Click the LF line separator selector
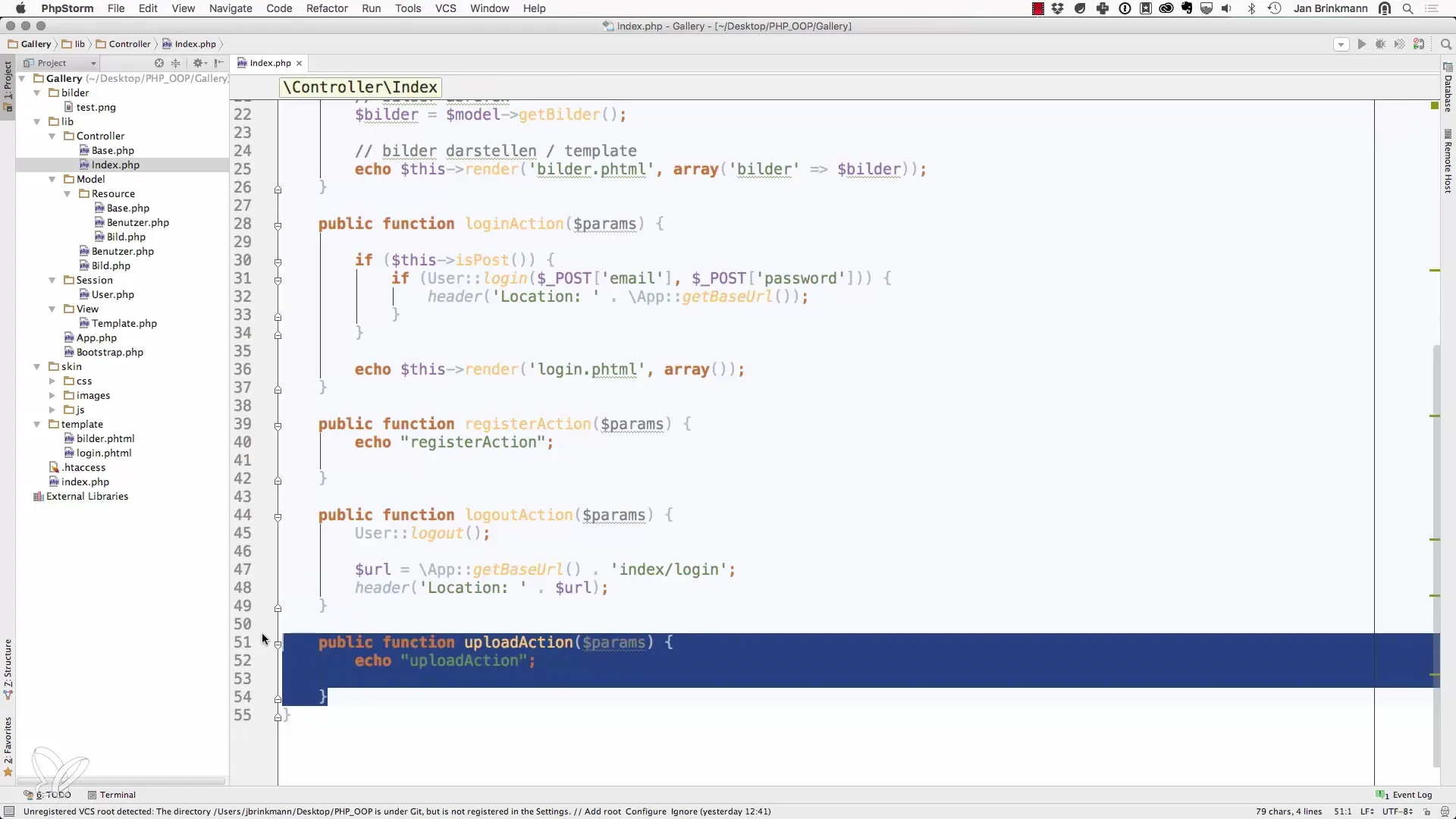Screen dimensions: 1456x819 1367,811
